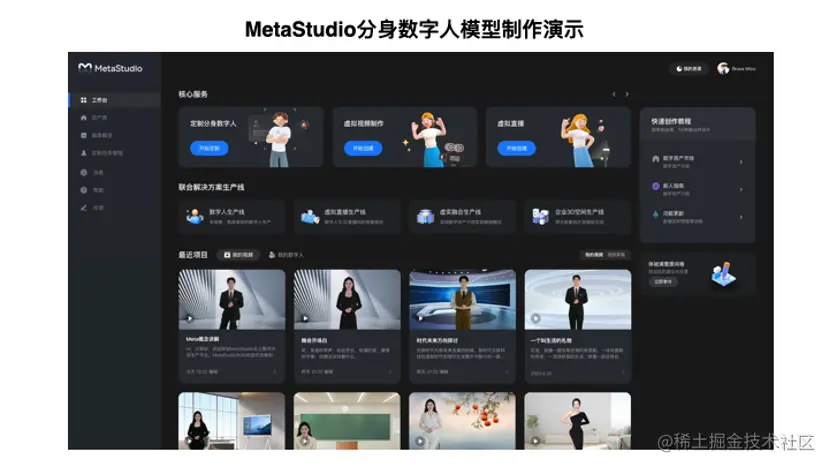The height and width of the screenshot is (468, 830).
Task: Click arrow on Meta概念讲解 card footer
Action: pyautogui.click(x=275, y=372)
